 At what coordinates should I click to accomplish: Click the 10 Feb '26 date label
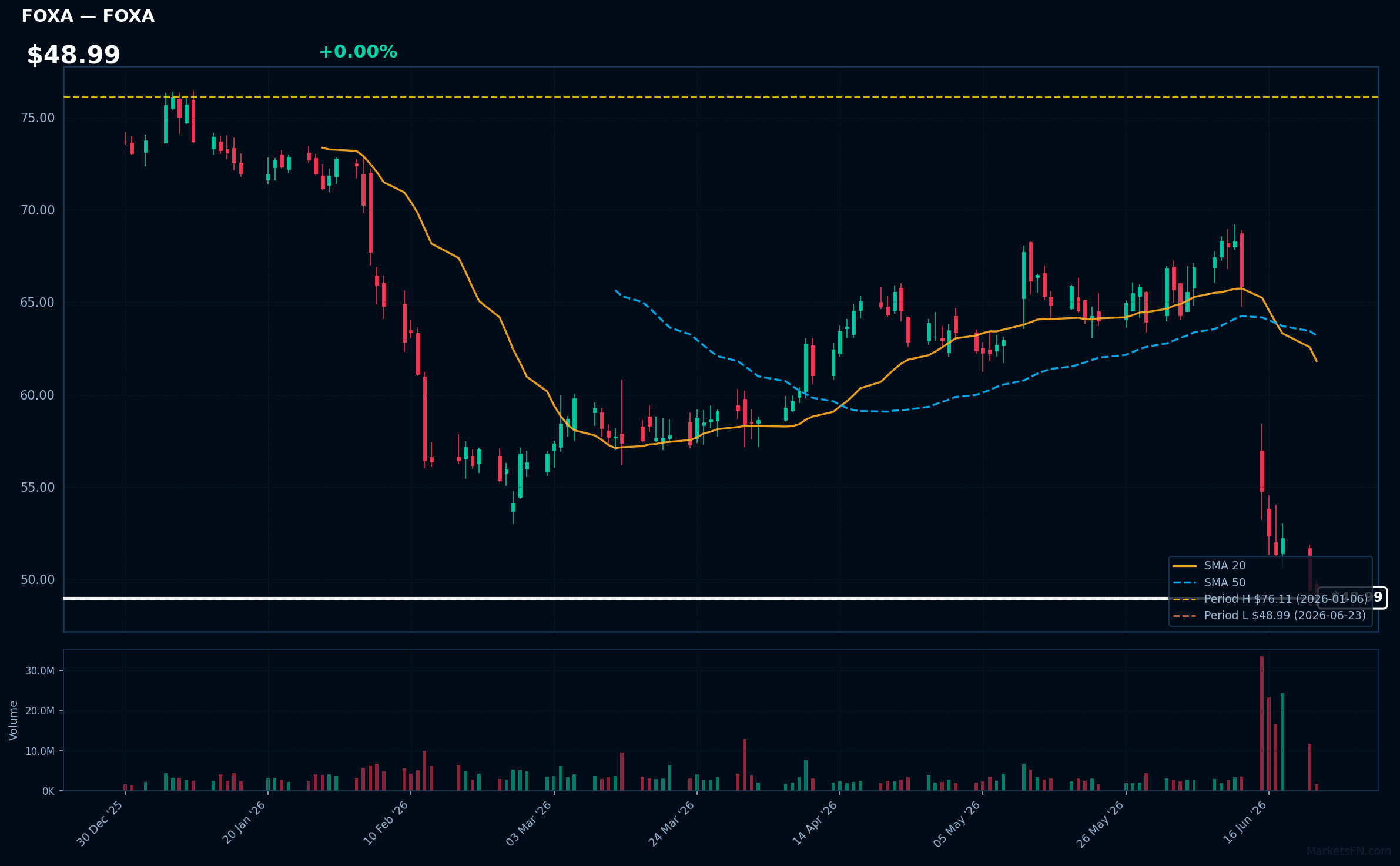(386, 823)
